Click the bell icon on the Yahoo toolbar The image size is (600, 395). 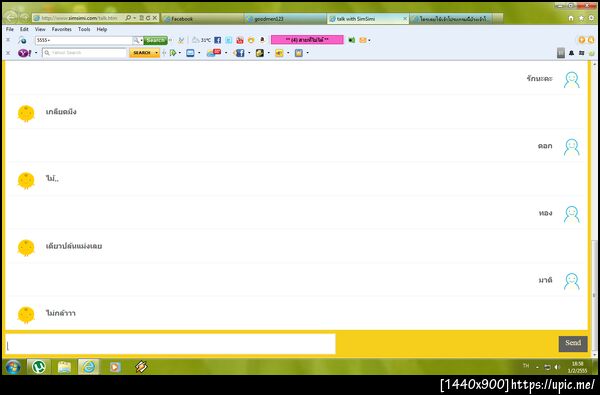point(571,53)
